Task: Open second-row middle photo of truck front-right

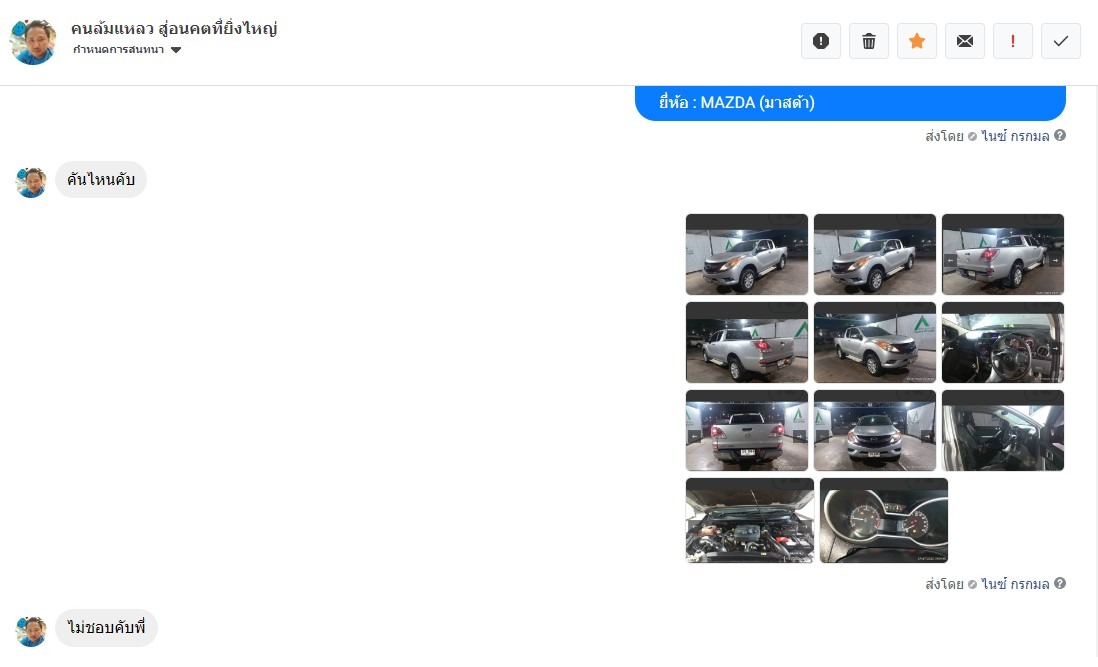Action: pyautogui.click(x=875, y=342)
